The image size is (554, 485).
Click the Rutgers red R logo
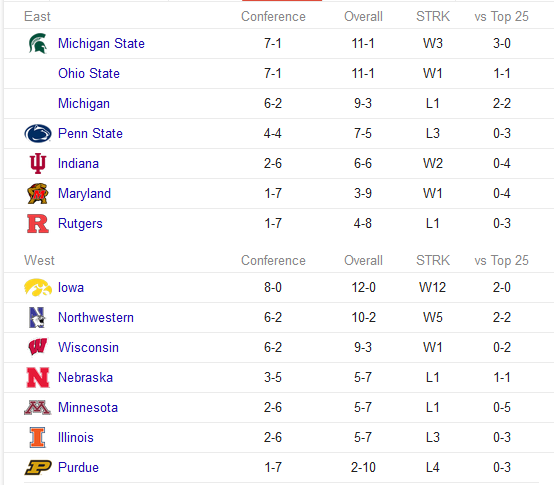coord(37,224)
